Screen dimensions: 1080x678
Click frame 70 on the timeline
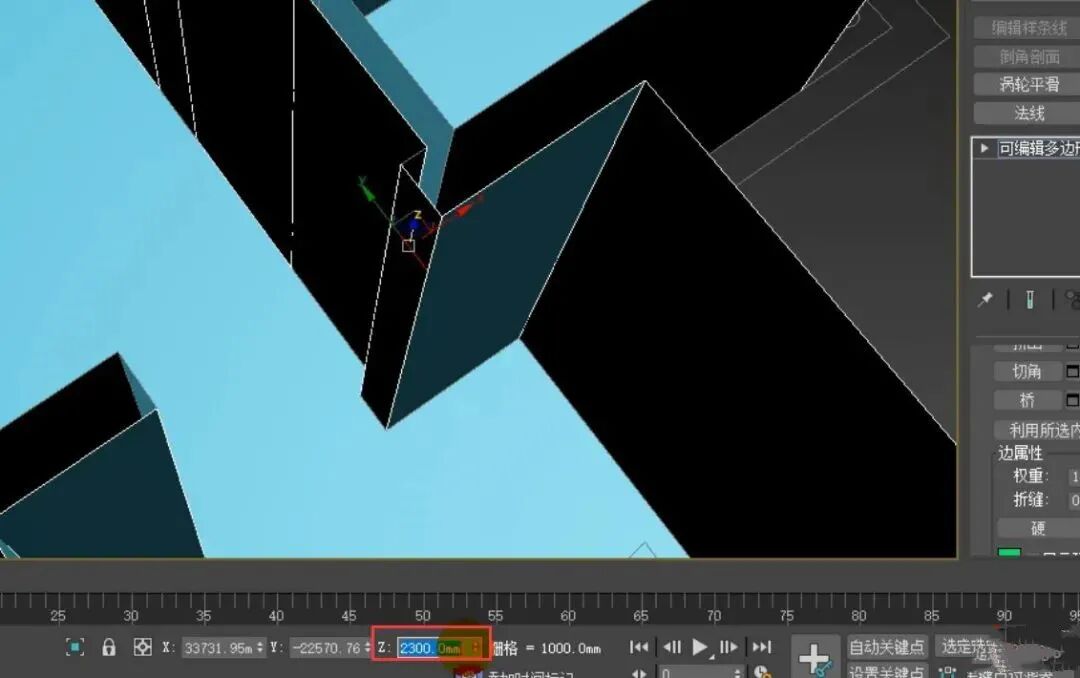[714, 615]
